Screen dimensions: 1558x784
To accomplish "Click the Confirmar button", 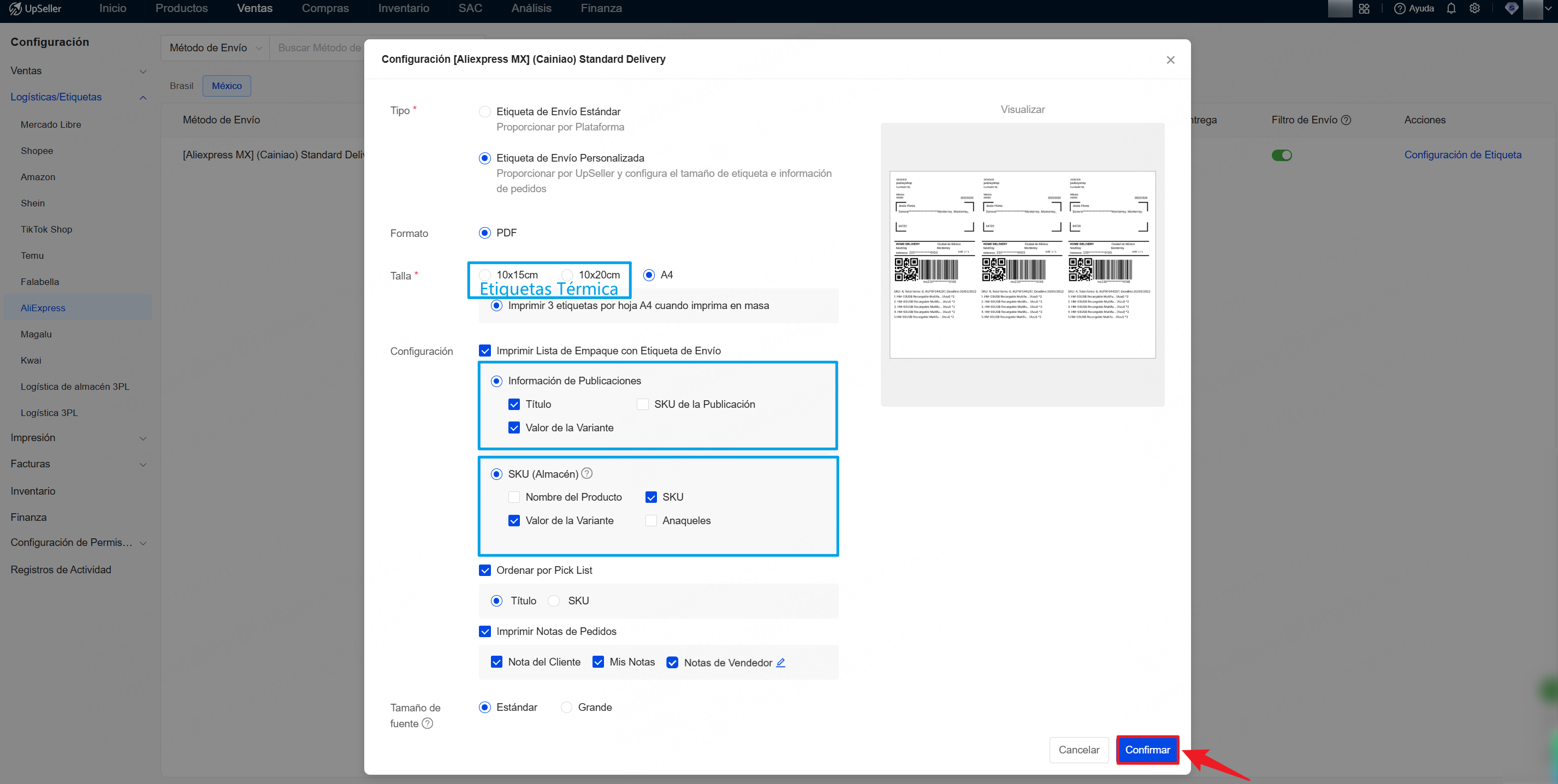I will point(1147,750).
